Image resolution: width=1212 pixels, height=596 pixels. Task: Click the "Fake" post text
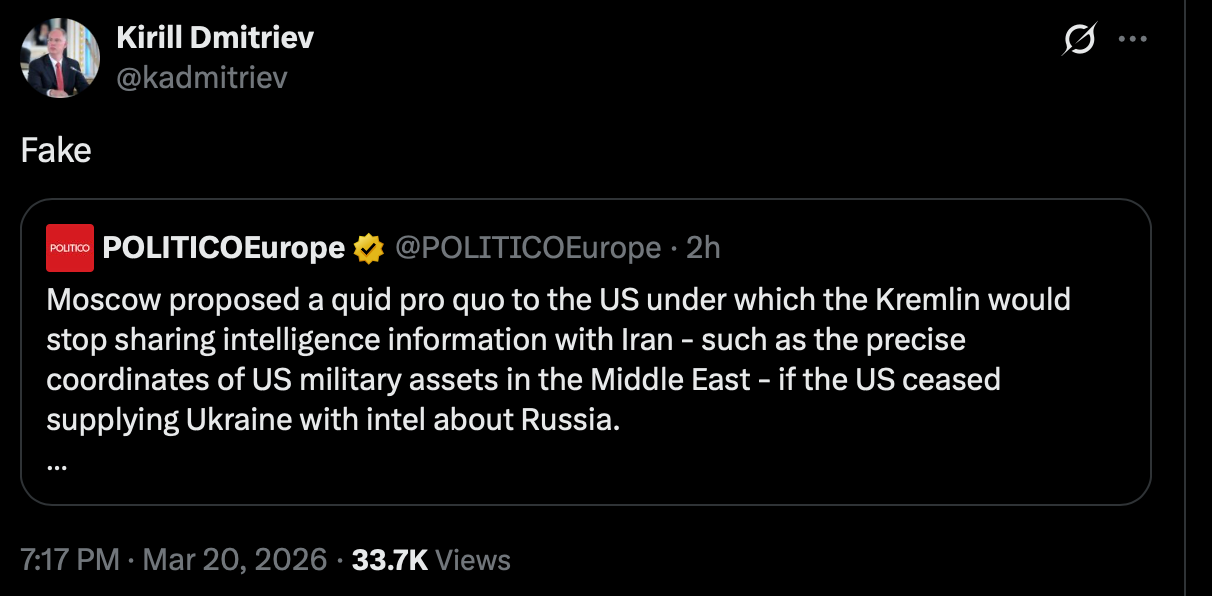click(x=56, y=150)
